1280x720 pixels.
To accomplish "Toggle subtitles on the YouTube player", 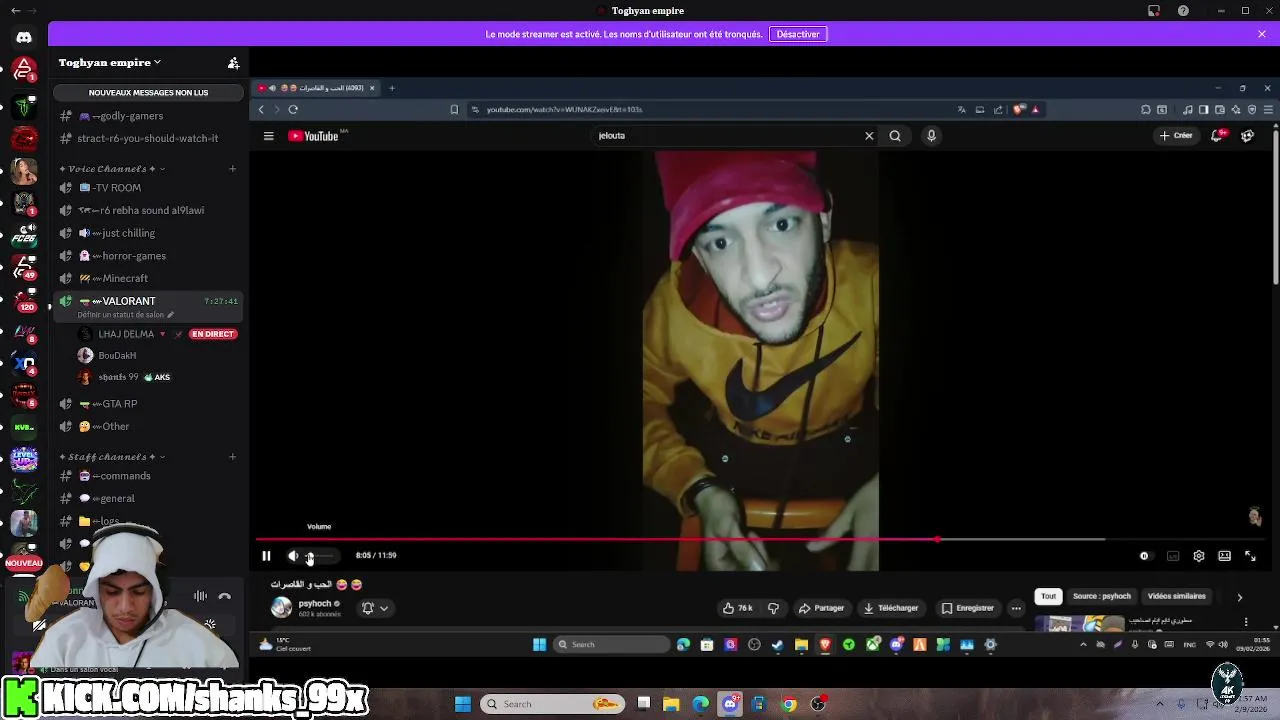I will (x=1173, y=556).
